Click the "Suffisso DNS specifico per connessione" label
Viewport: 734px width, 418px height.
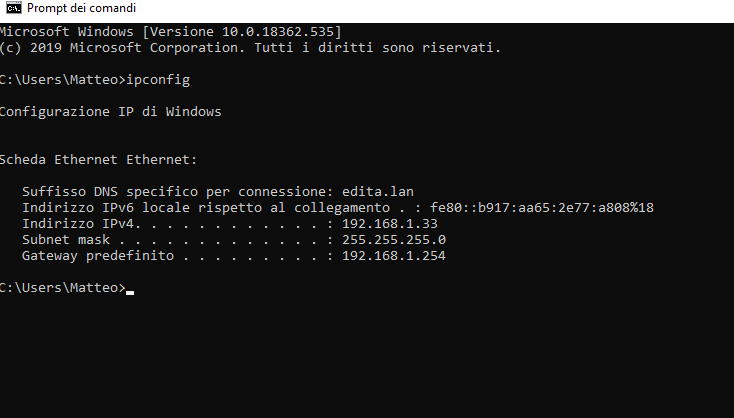pos(175,191)
